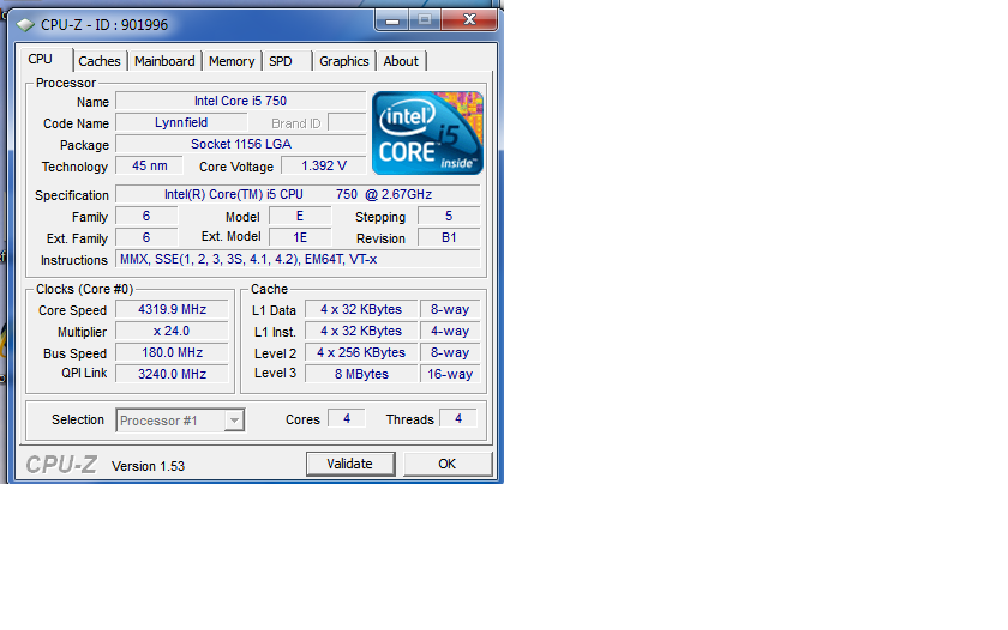1008x630 pixels.
Task: Click the Bus Speed value '180.0 MHz'
Action: [x=172, y=353]
